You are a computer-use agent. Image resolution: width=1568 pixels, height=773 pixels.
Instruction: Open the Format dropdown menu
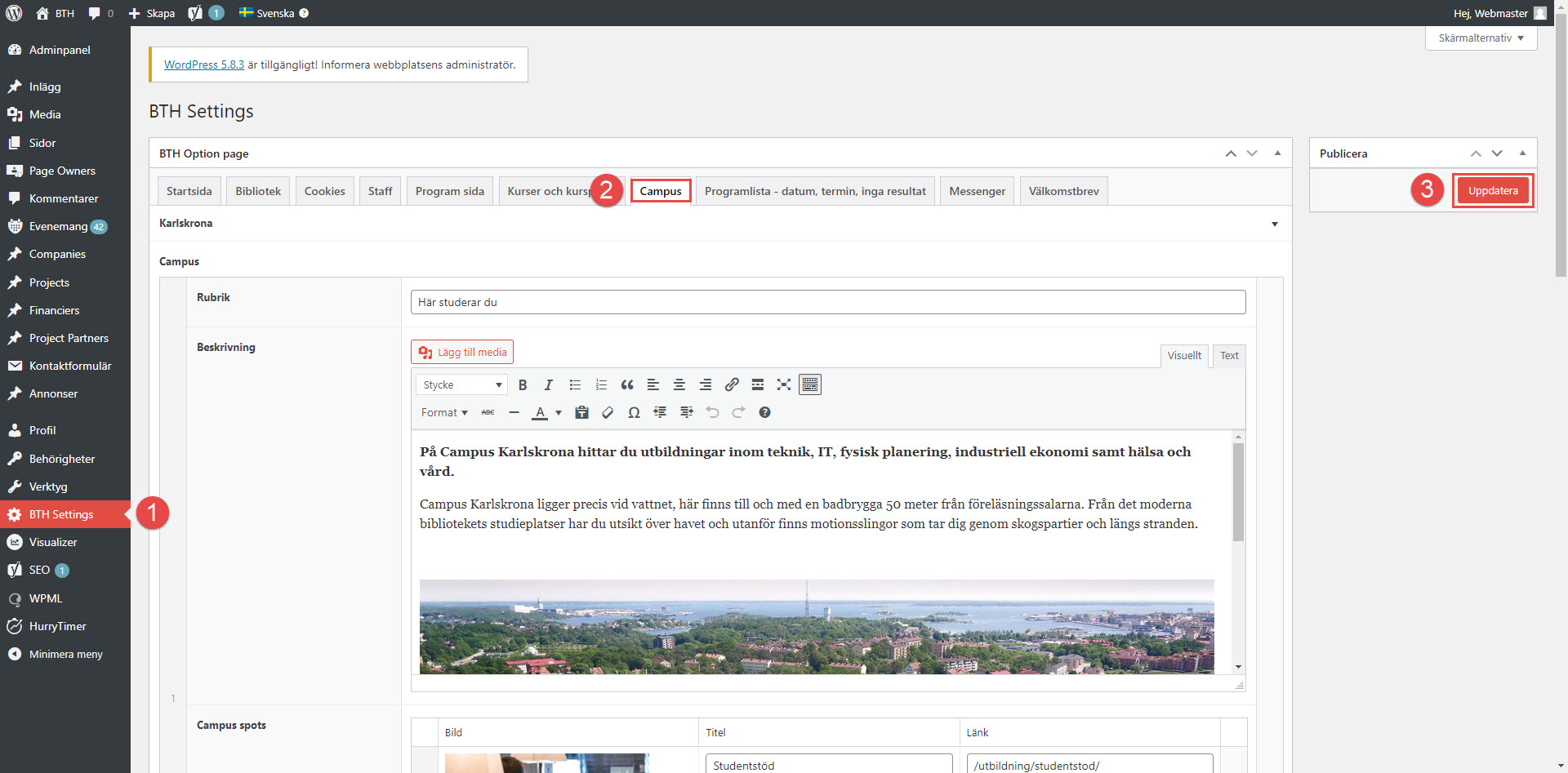coord(444,412)
